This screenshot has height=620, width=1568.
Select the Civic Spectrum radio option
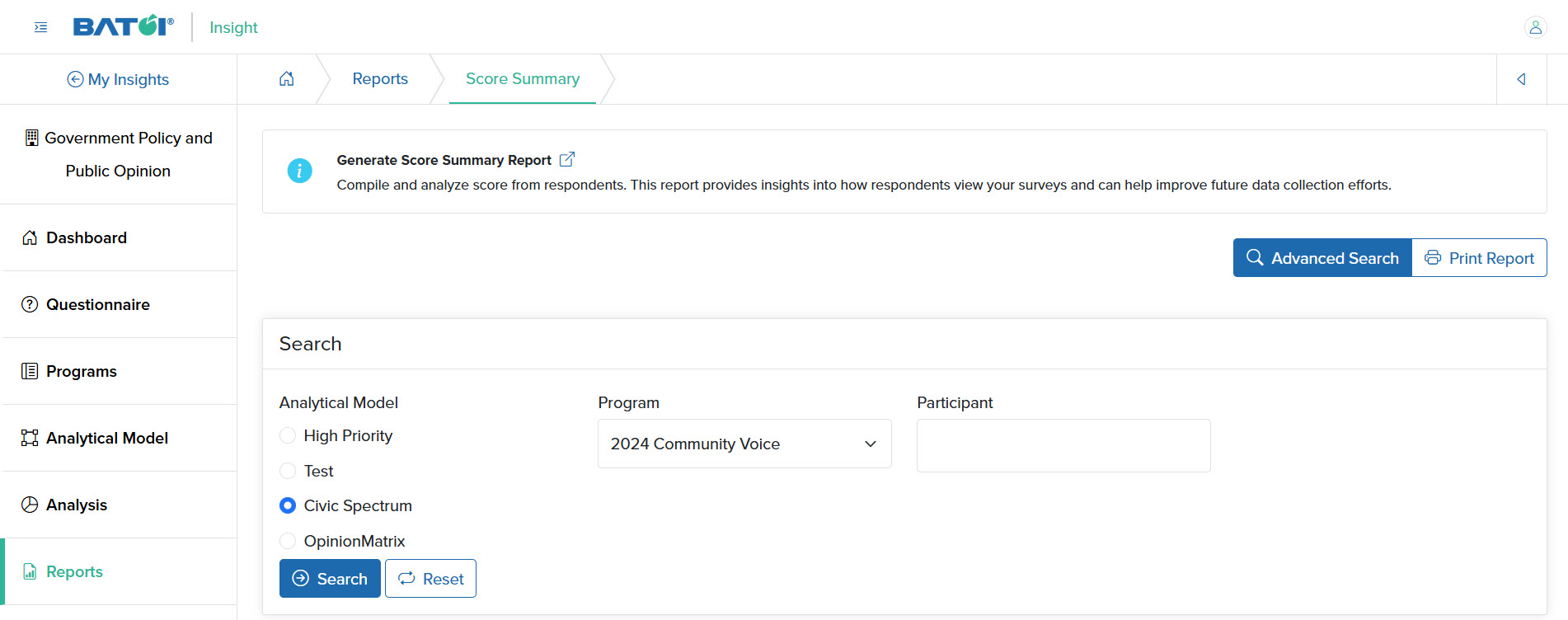[x=288, y=505]
